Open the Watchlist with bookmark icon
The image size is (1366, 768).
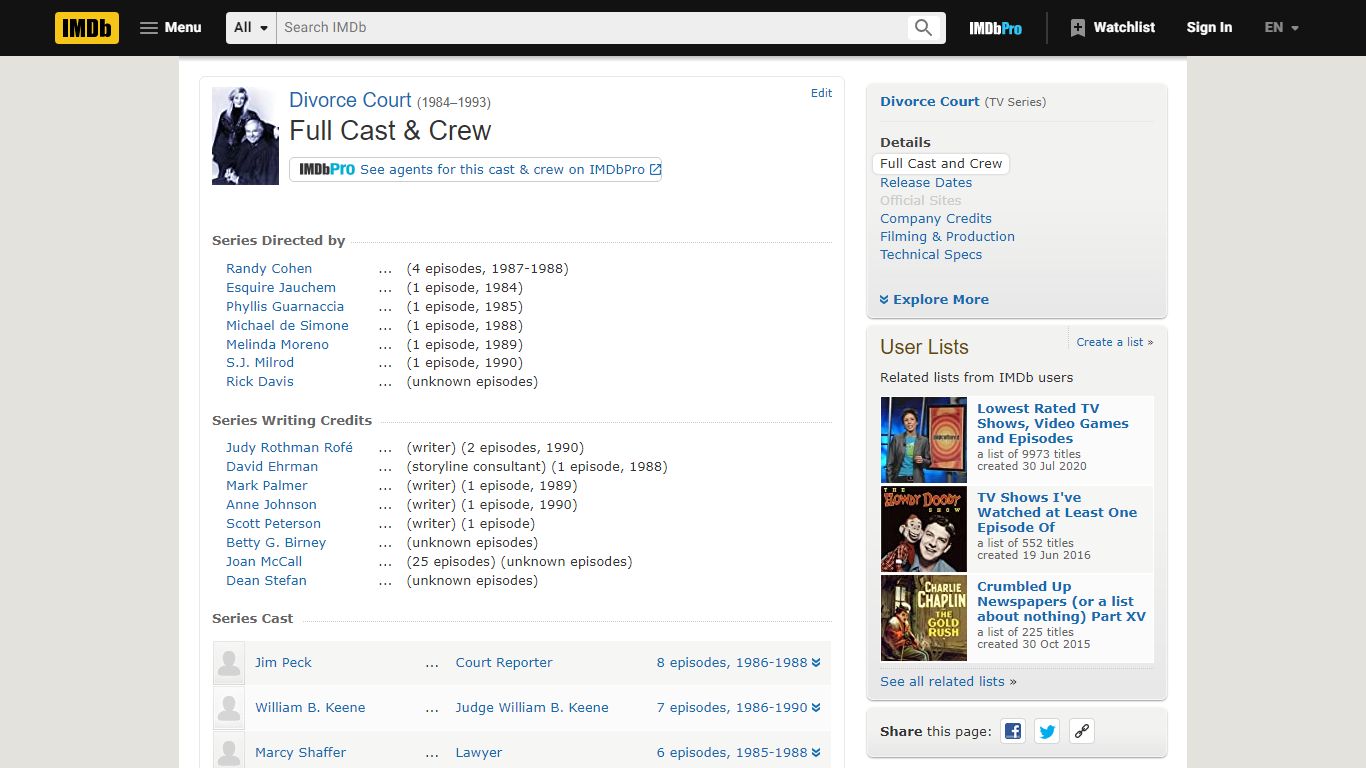[1112, 28]
